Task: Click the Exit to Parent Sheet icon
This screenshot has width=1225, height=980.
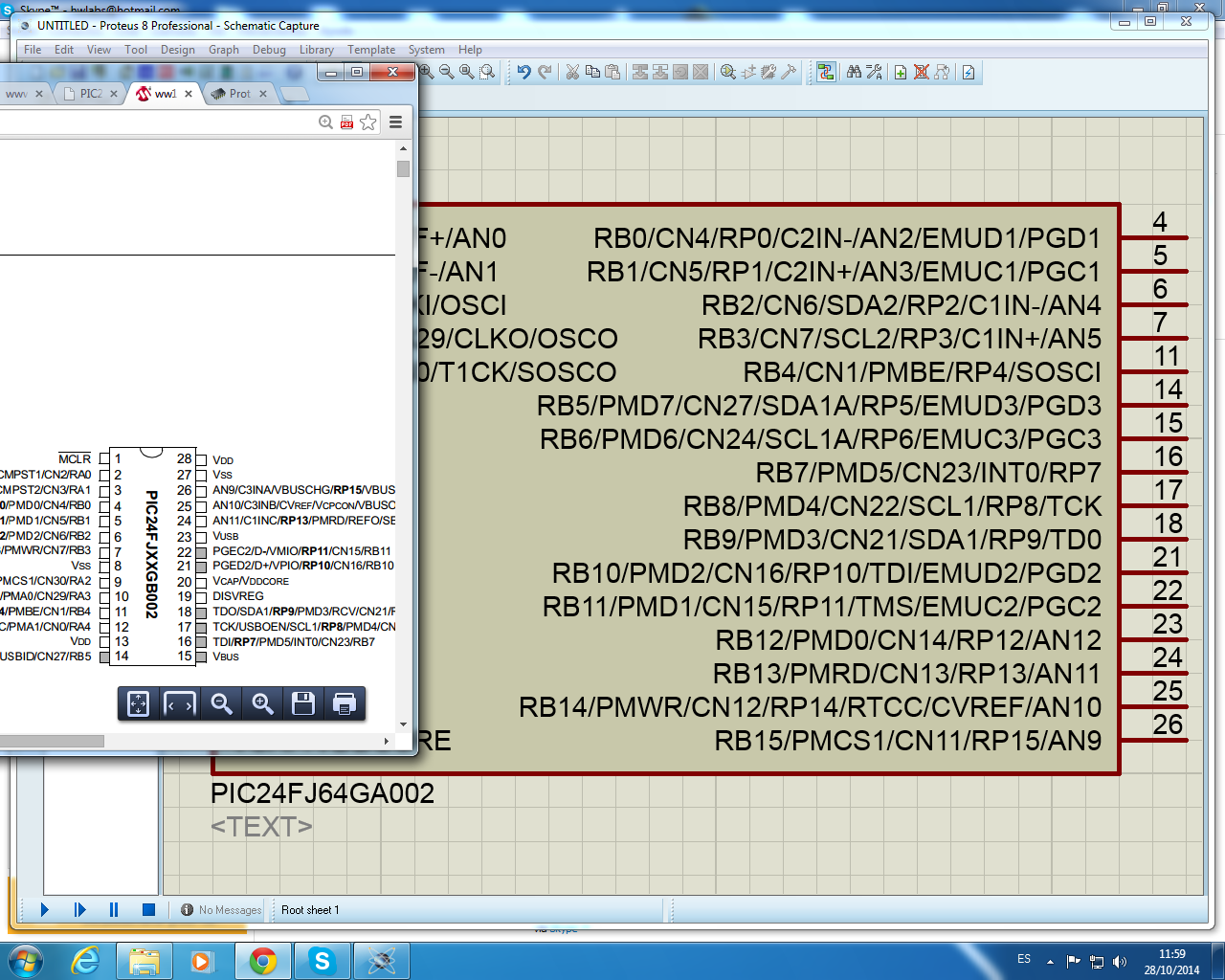Action: click(942, 72)
